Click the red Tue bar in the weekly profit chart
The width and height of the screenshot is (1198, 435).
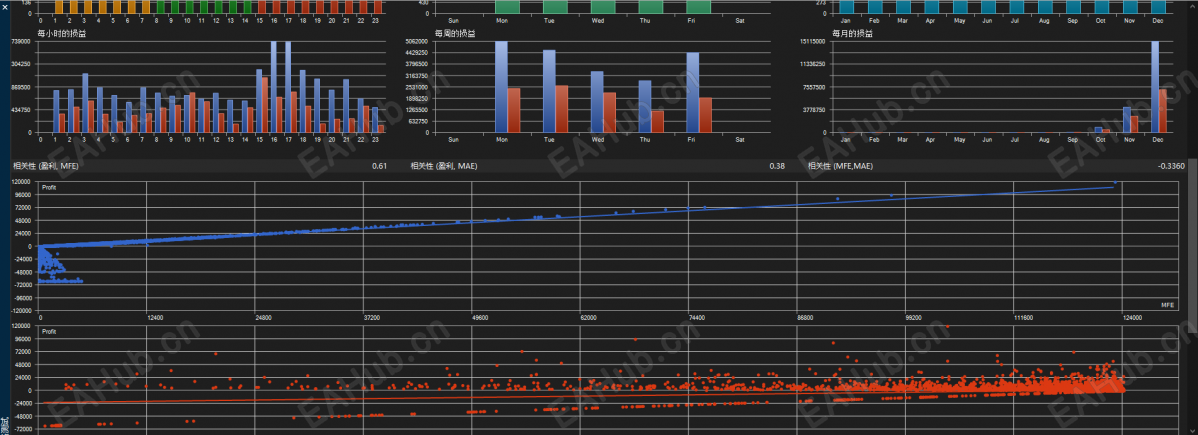562,109
